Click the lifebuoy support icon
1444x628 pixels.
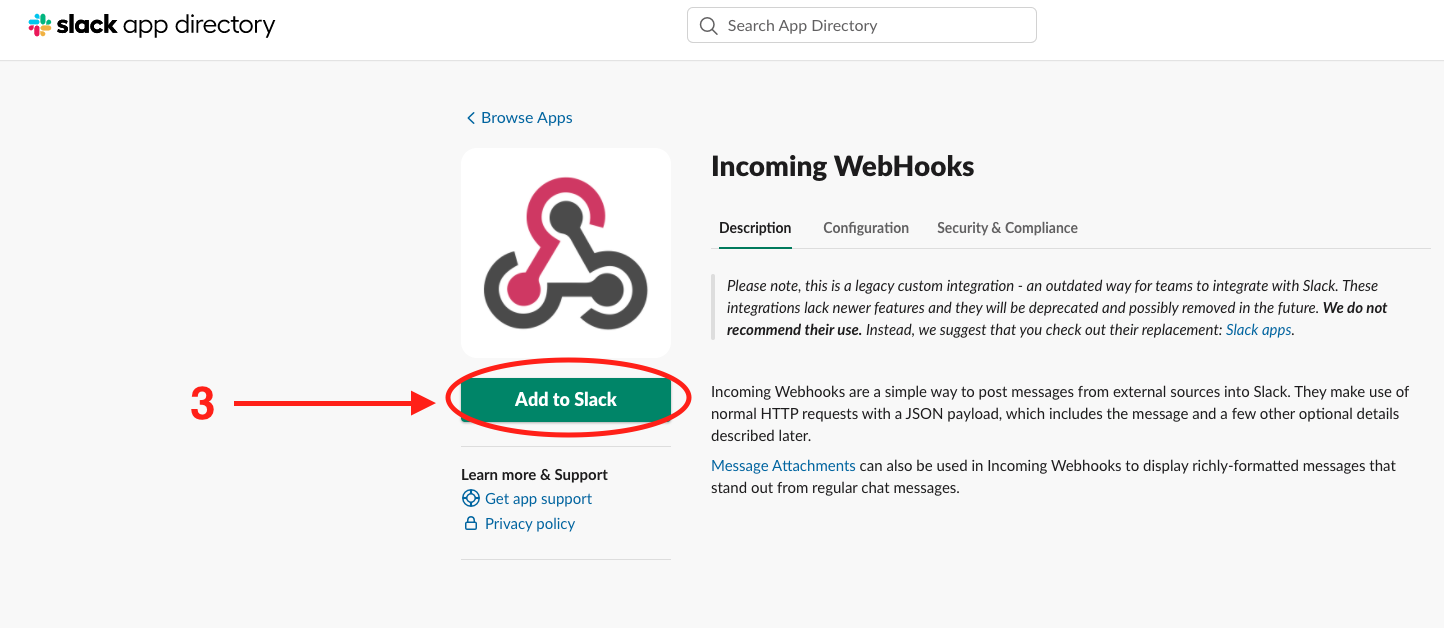(x=470, y=499)
